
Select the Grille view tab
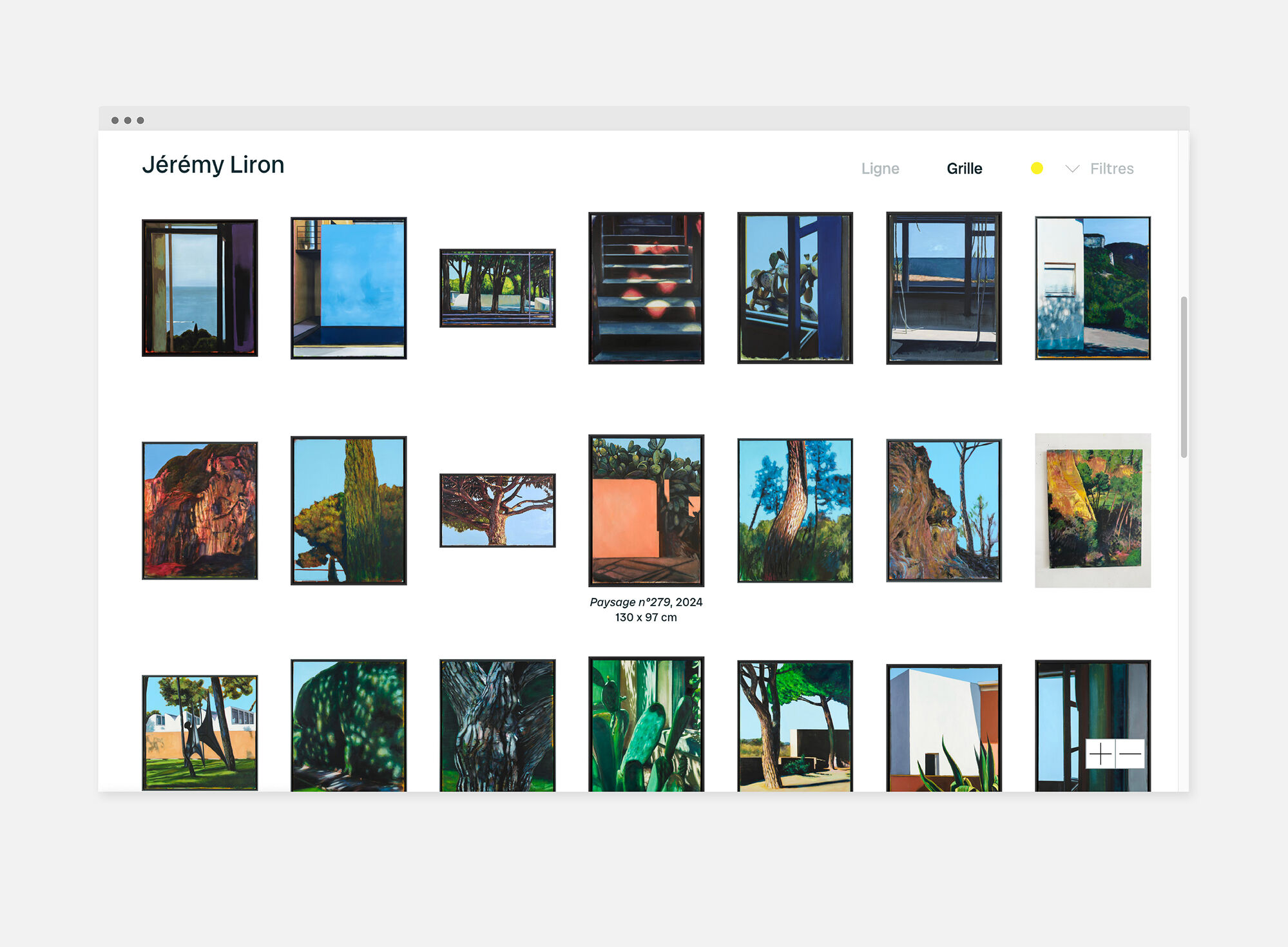click(x=964, y=169)
